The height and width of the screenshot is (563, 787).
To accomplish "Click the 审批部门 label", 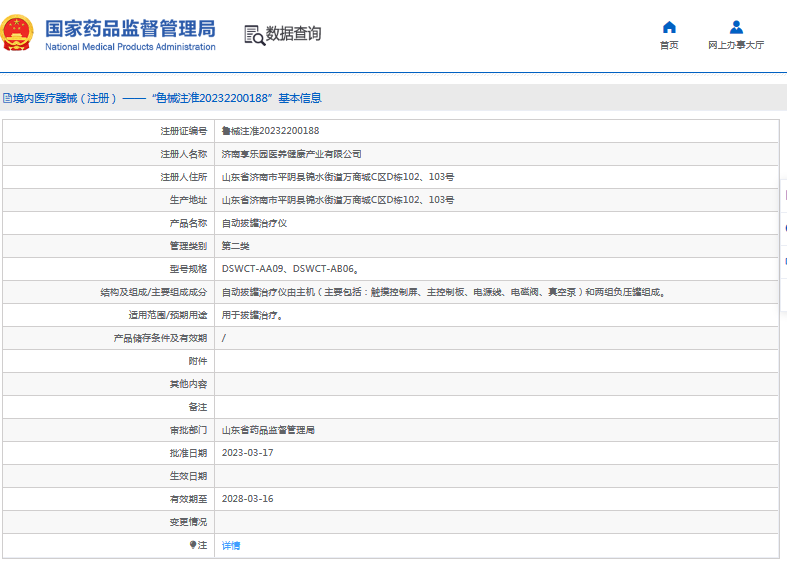I will pos(188,430).
